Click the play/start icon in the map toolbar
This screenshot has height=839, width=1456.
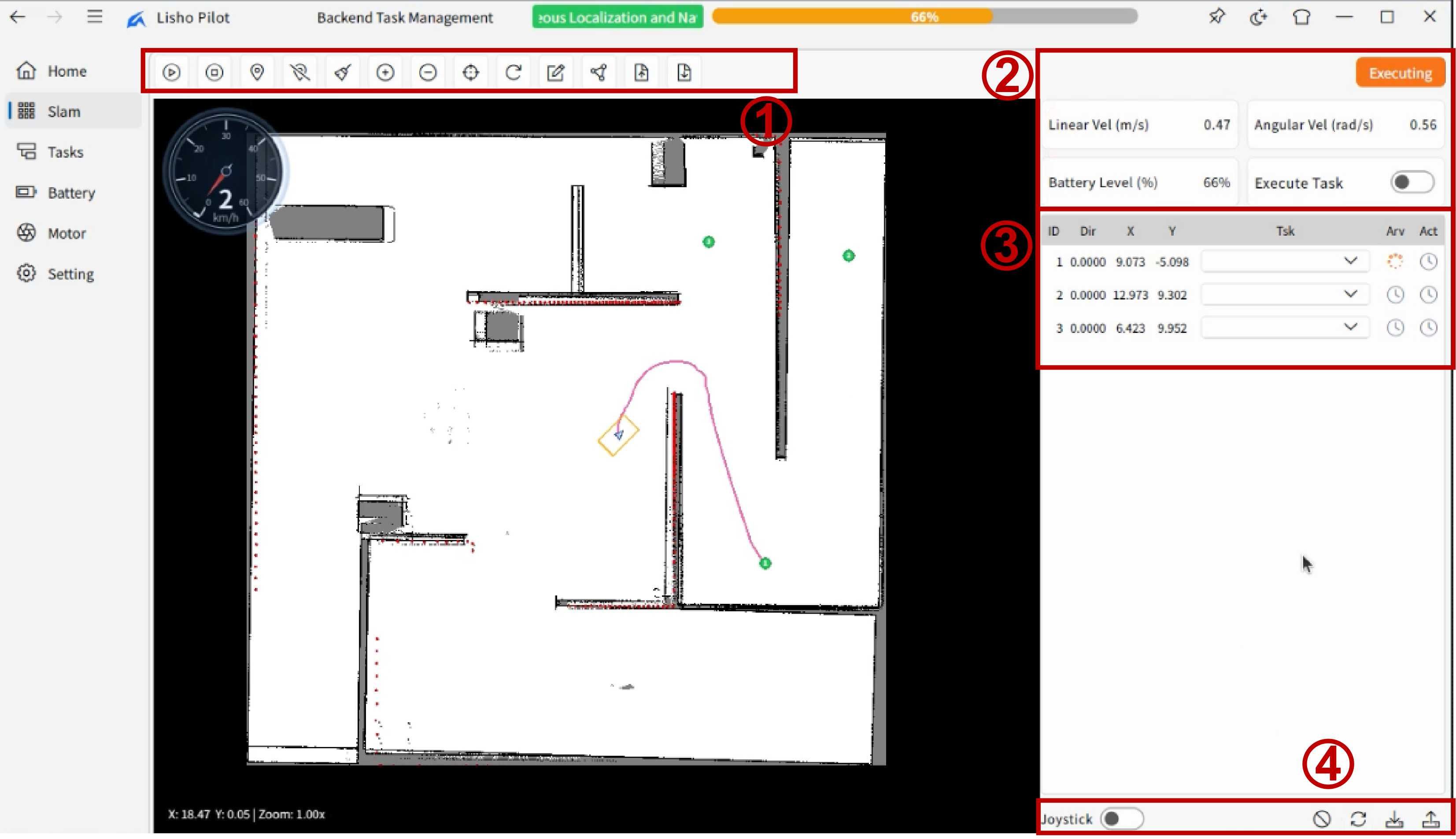tap(171, 73)
